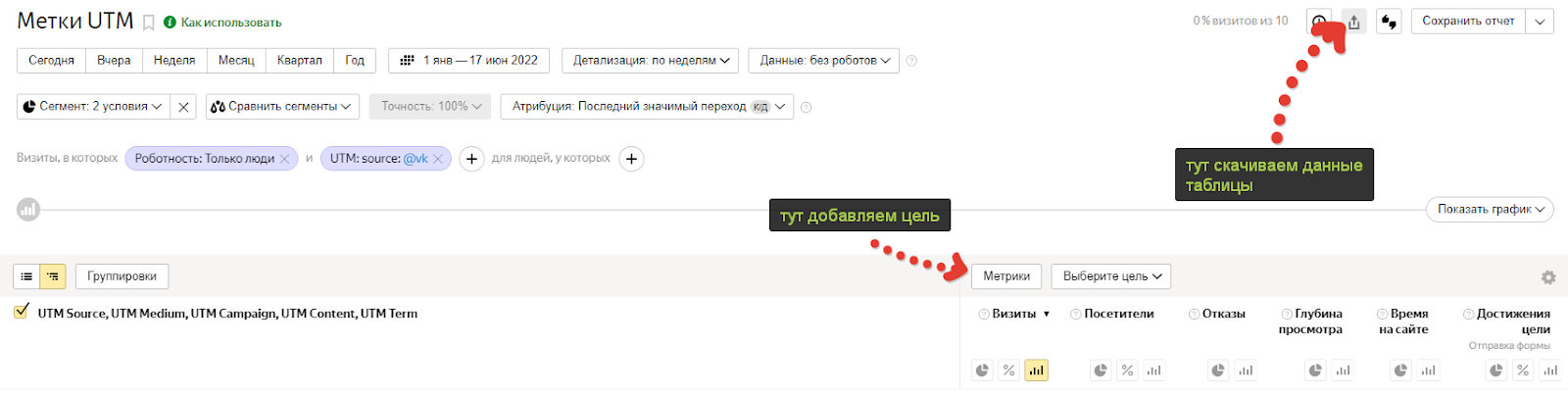
Task: Open table settings gear icon
Action: [x=1548, y=277]
